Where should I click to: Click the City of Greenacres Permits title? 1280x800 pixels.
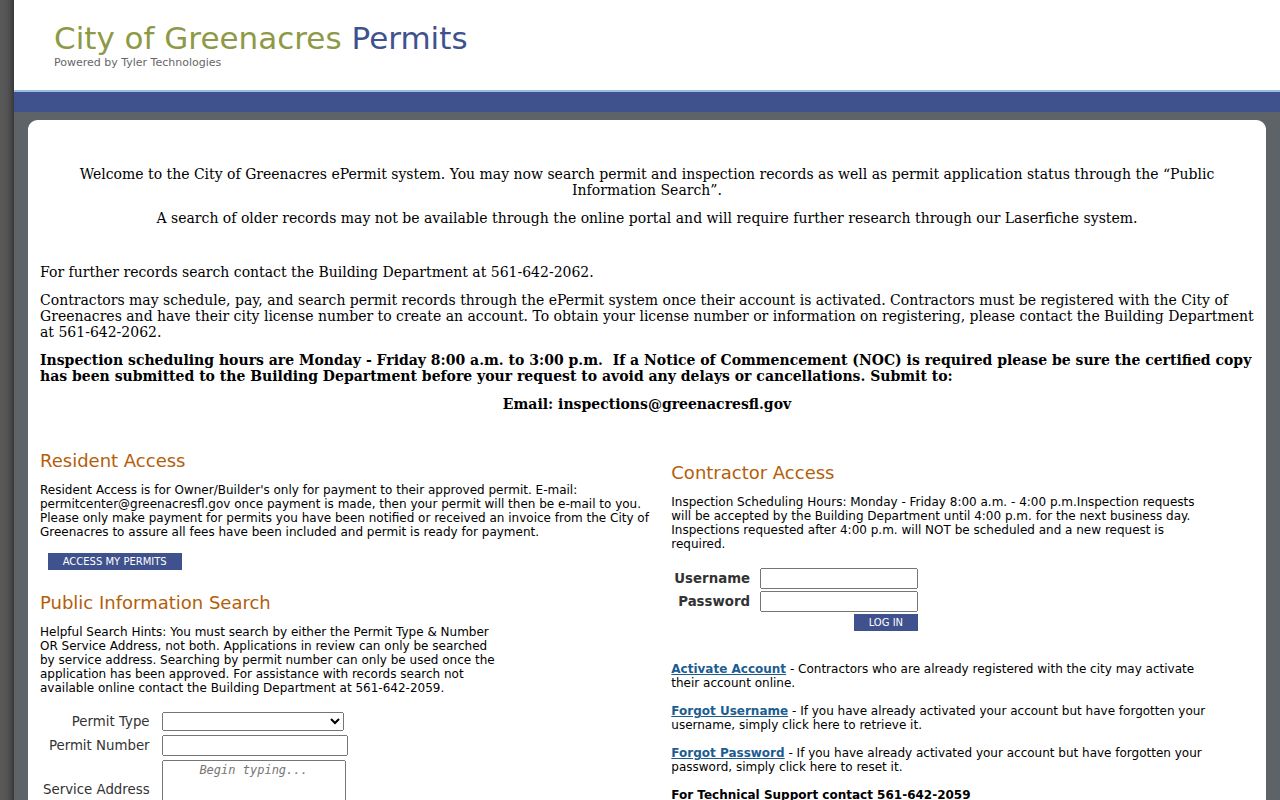(x=260, y=38)
